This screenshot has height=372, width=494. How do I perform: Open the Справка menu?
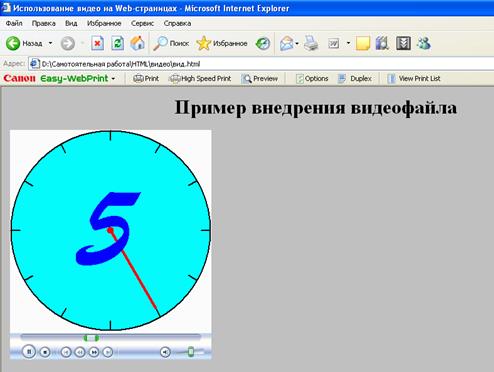coord(177,23)
